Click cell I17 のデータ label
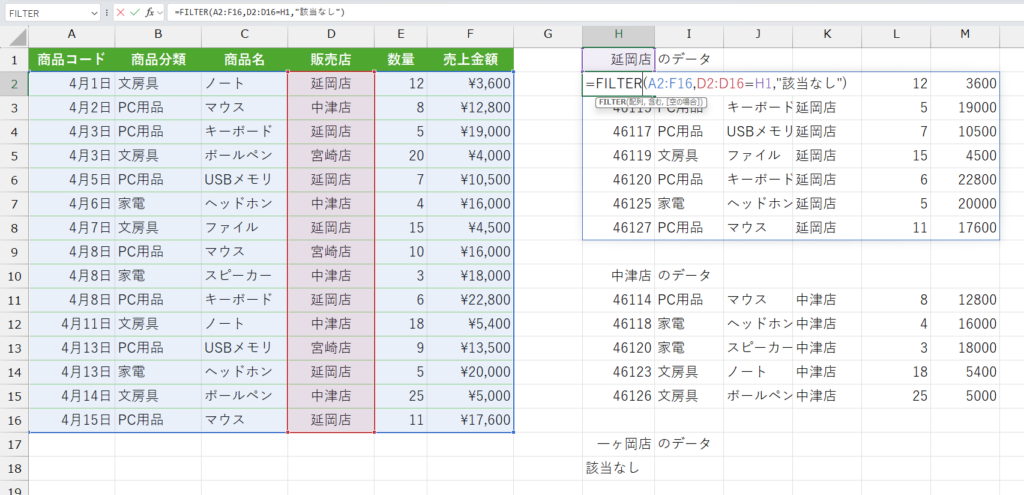1024x495 pixels. point(689,444)
